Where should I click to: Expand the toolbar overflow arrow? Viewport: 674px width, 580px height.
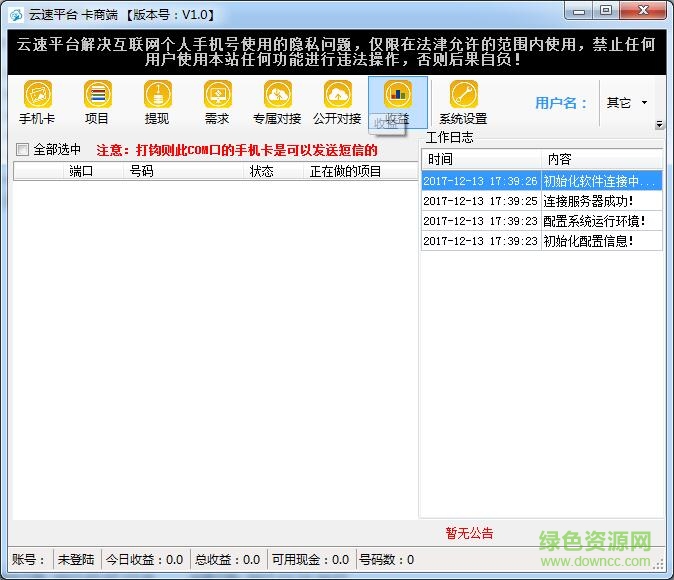(x=659, y=125)
